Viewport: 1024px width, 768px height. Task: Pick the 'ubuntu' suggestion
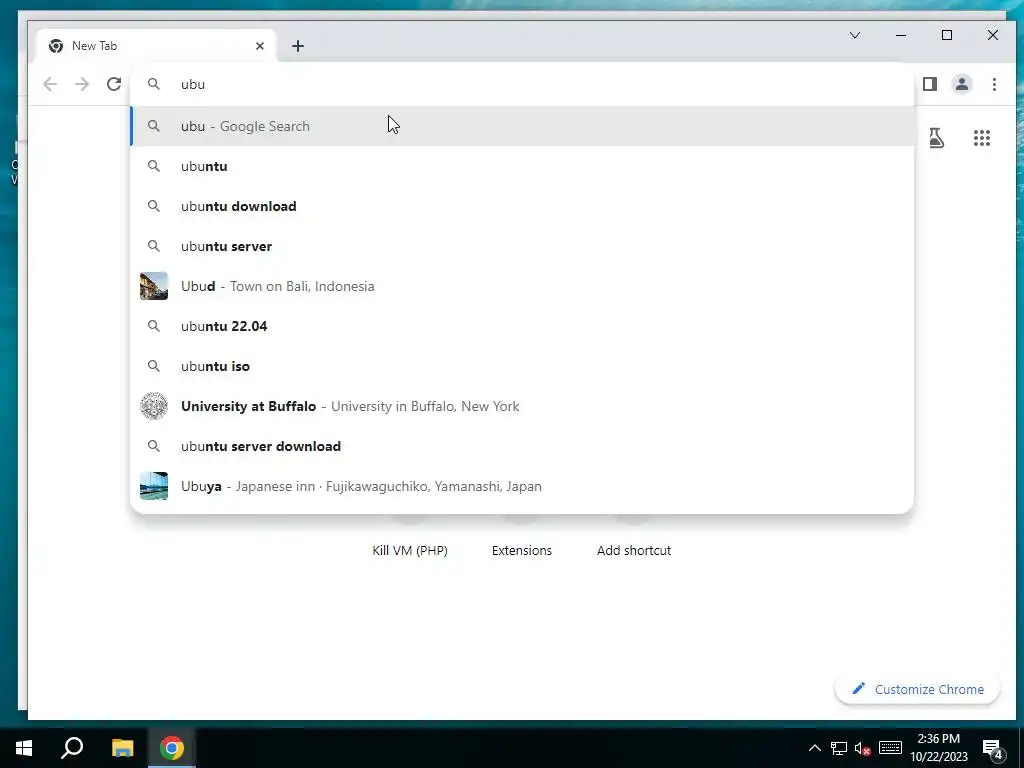(522, 167)
